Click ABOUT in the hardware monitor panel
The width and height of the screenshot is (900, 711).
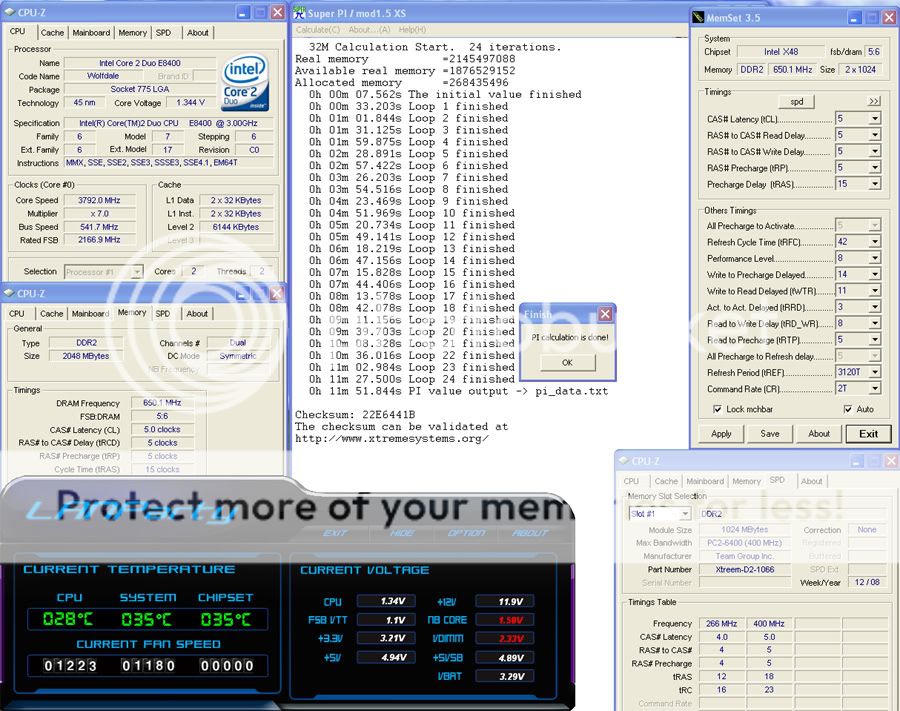pos(530,533)
